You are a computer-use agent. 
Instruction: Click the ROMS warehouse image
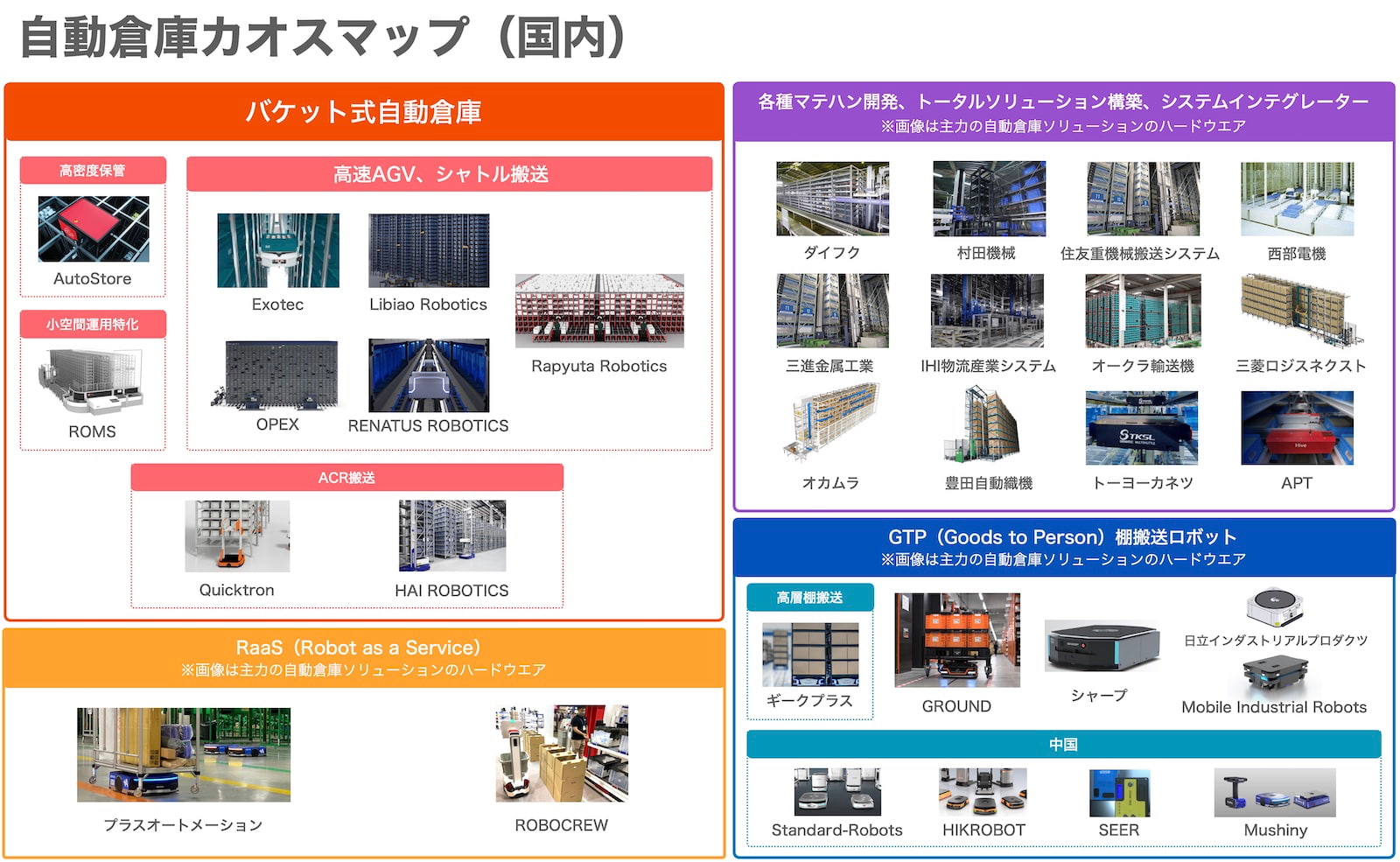coord(91,381)
